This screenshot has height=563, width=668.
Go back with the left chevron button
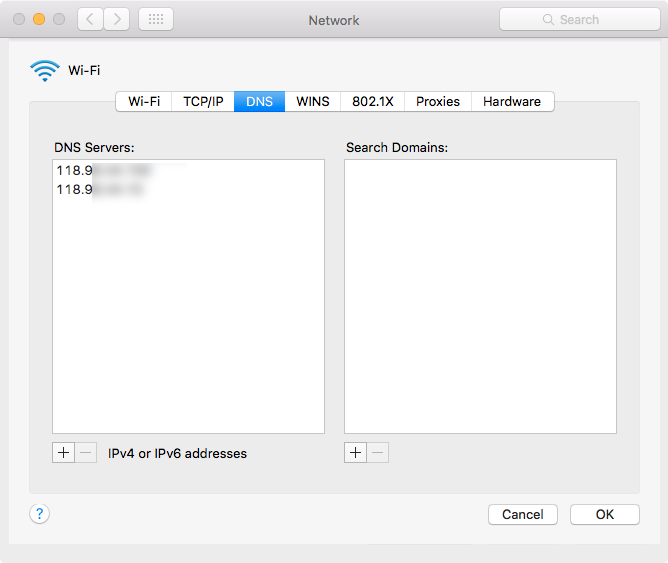[x=90, y=19]
